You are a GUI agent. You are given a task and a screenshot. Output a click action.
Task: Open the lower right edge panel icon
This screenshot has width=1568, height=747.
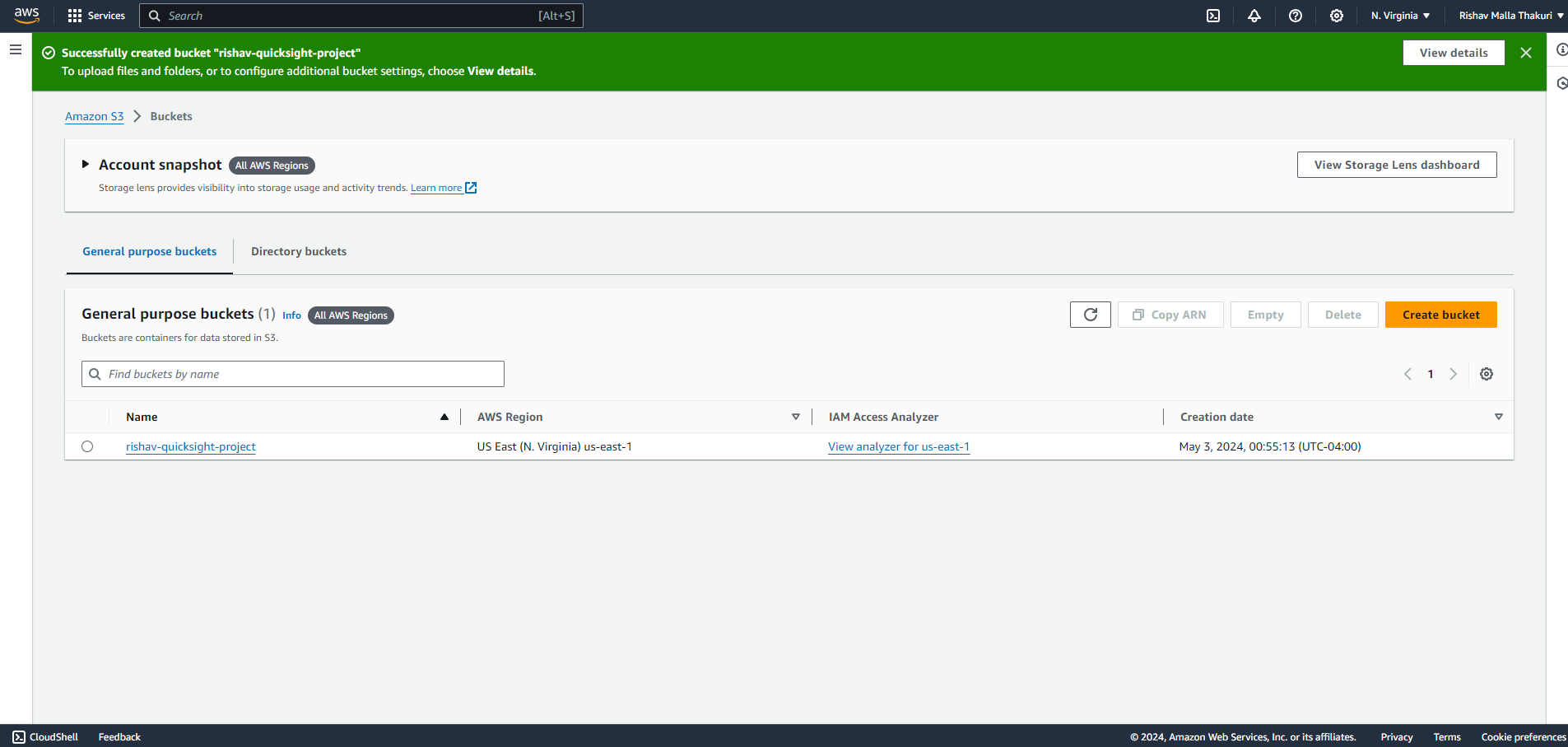point(1561,83)
